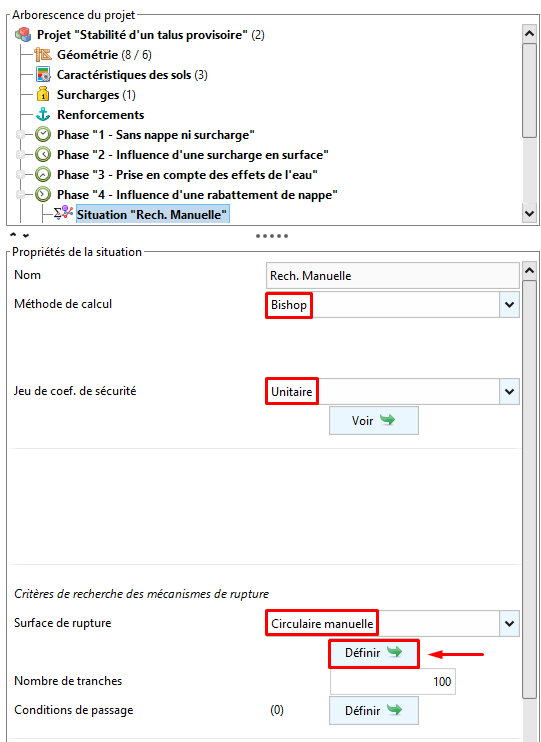Click the Nombre de tranches field
The height and width of the screenshot is (742, 541).
point(393,681)
